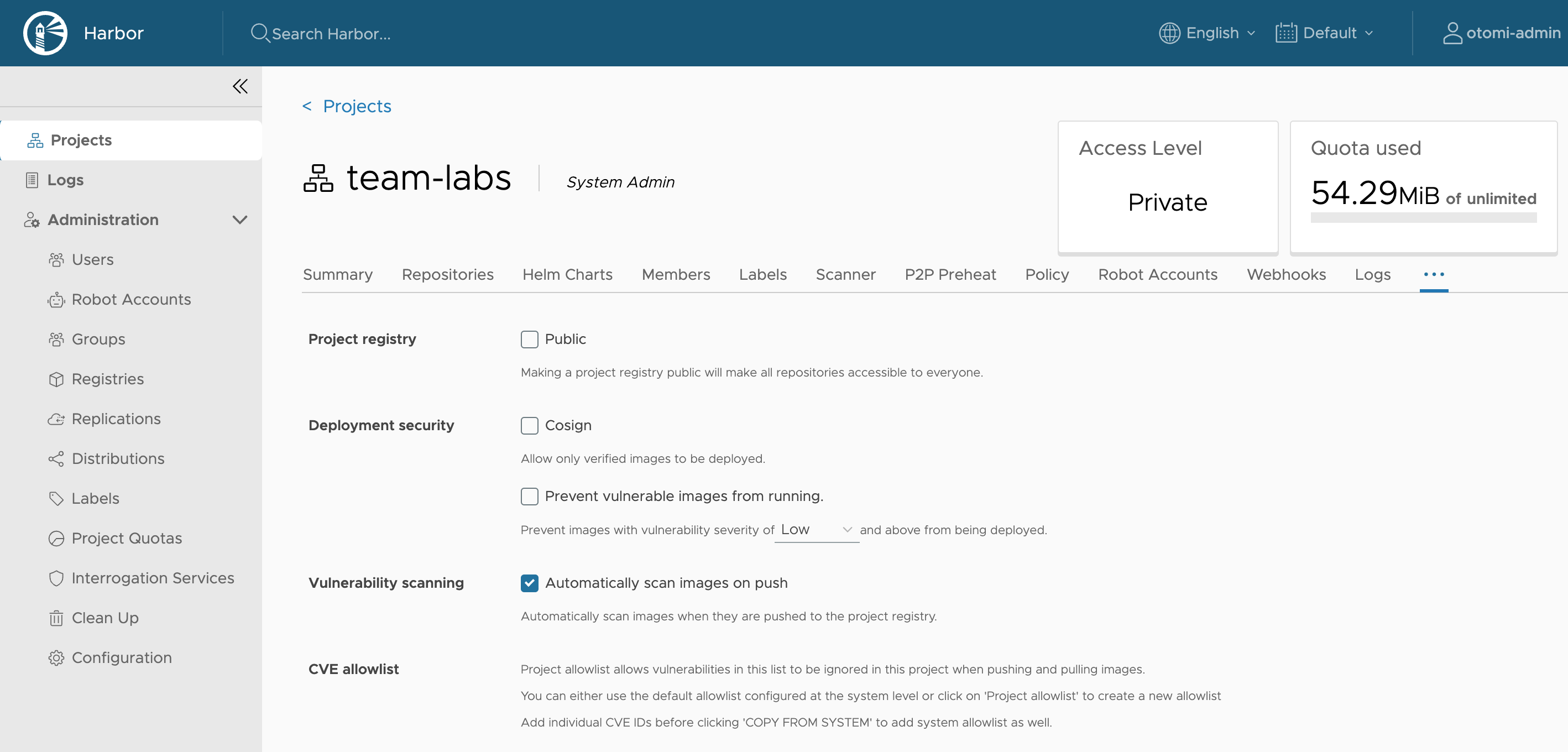Screen dimensions: 1568x752
Task: Click the Search Harbor input field
Action: [331, 34]
